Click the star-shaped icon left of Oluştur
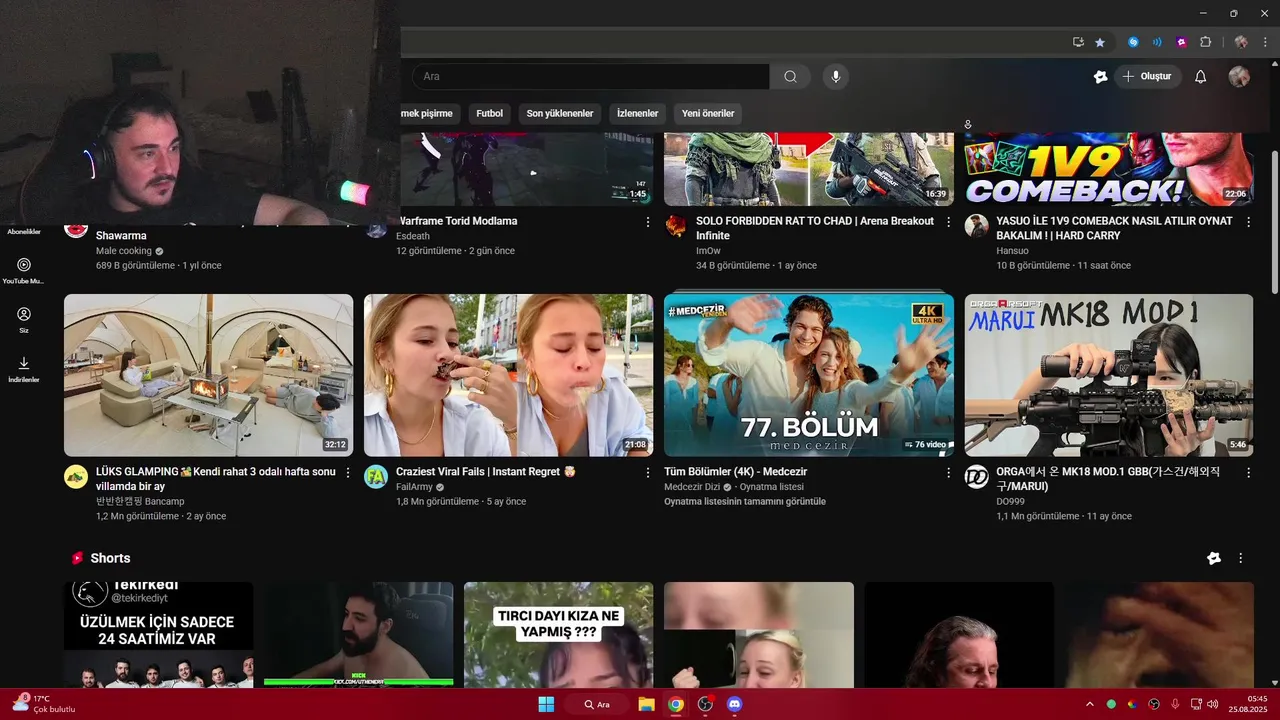This screenshot has height=720, width=1280. pos(1101,77)
